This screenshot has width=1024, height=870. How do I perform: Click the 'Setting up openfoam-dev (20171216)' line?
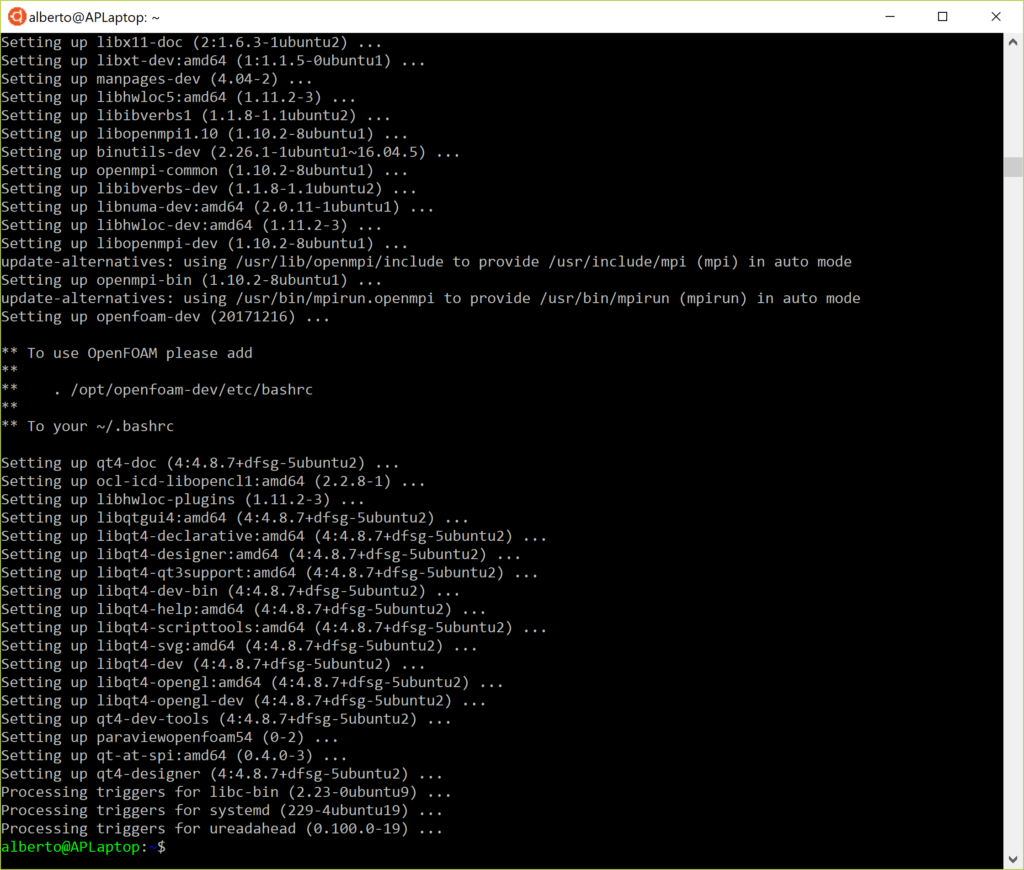point(165,316)
